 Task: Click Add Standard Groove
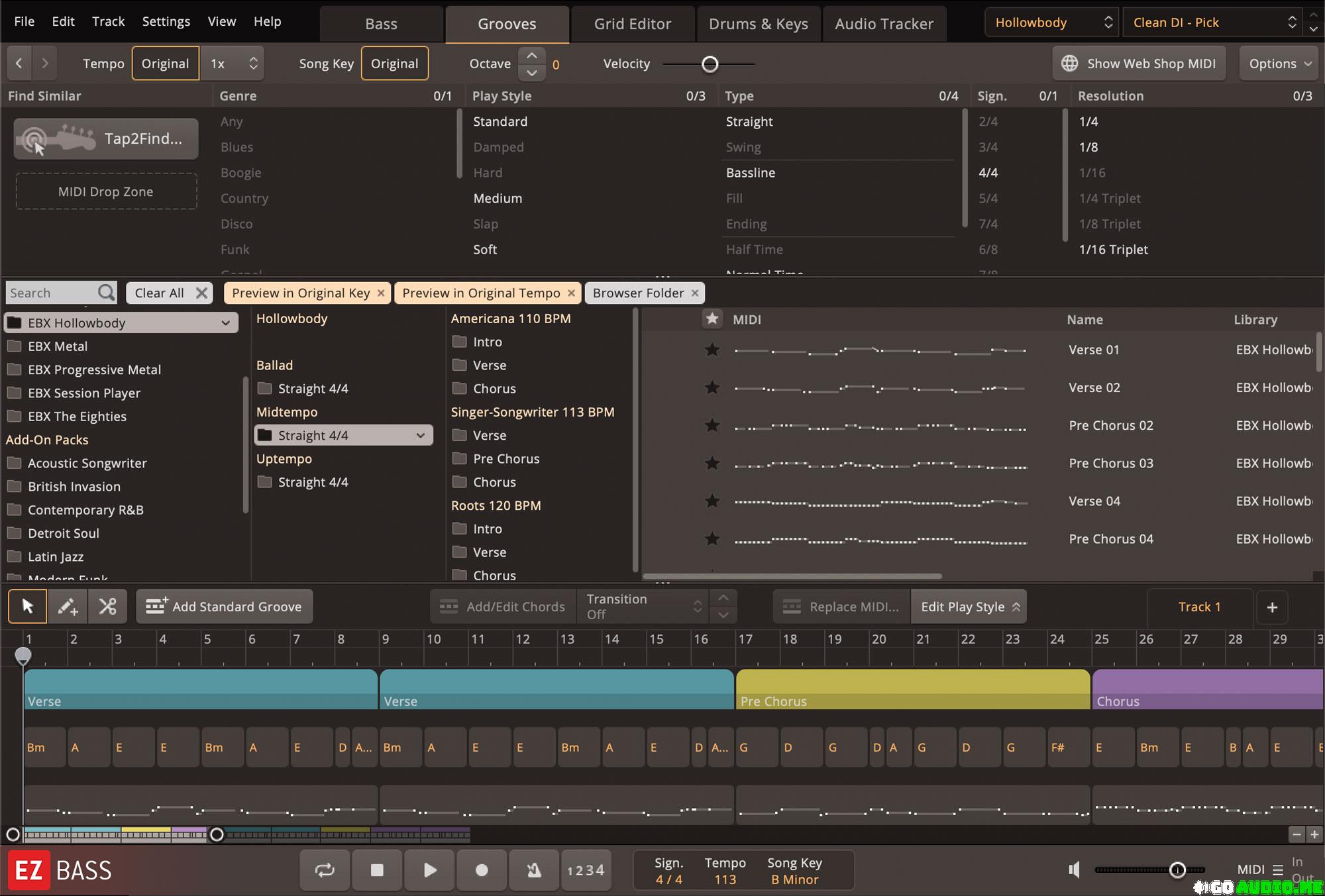[225, 607]
